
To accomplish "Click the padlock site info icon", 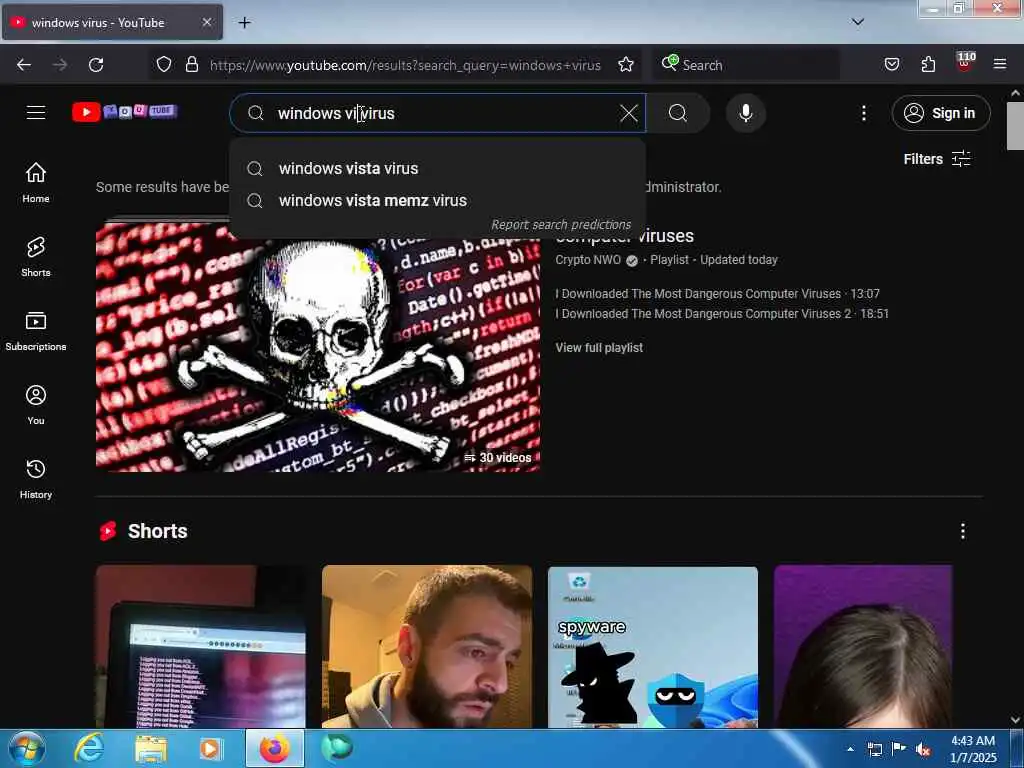I will point(192,65).
